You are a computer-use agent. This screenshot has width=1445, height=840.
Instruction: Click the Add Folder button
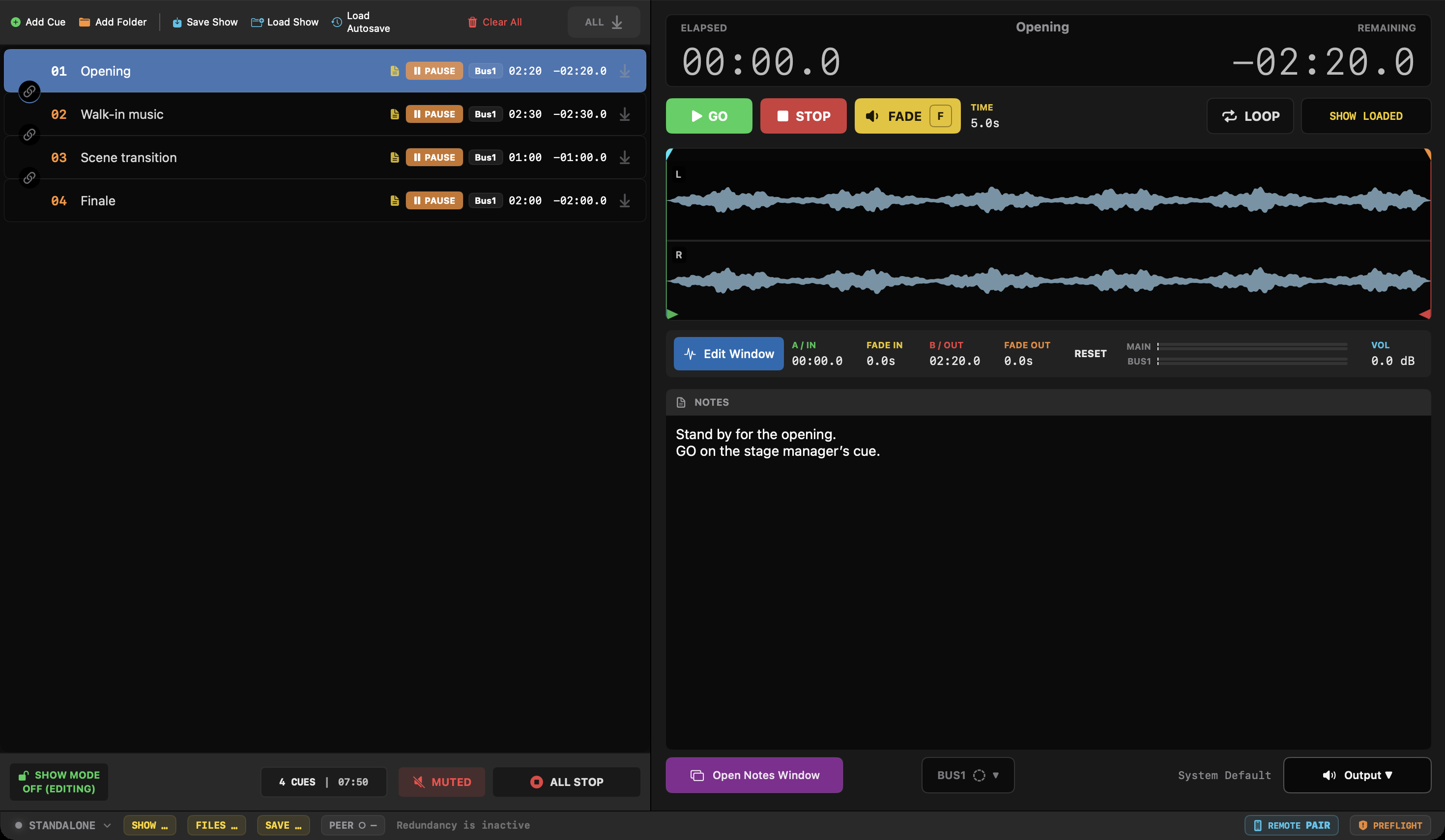coord(113,22)
